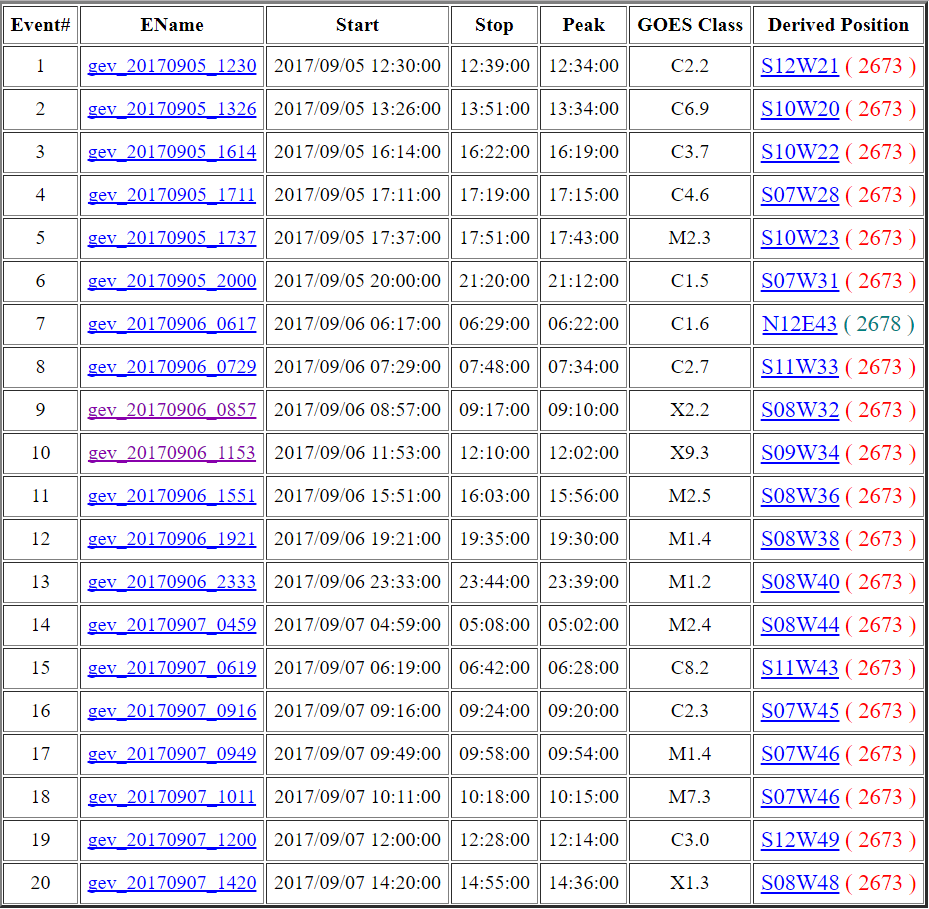
Task: Follow the S08W36 position link
Action: pos(800,495)
